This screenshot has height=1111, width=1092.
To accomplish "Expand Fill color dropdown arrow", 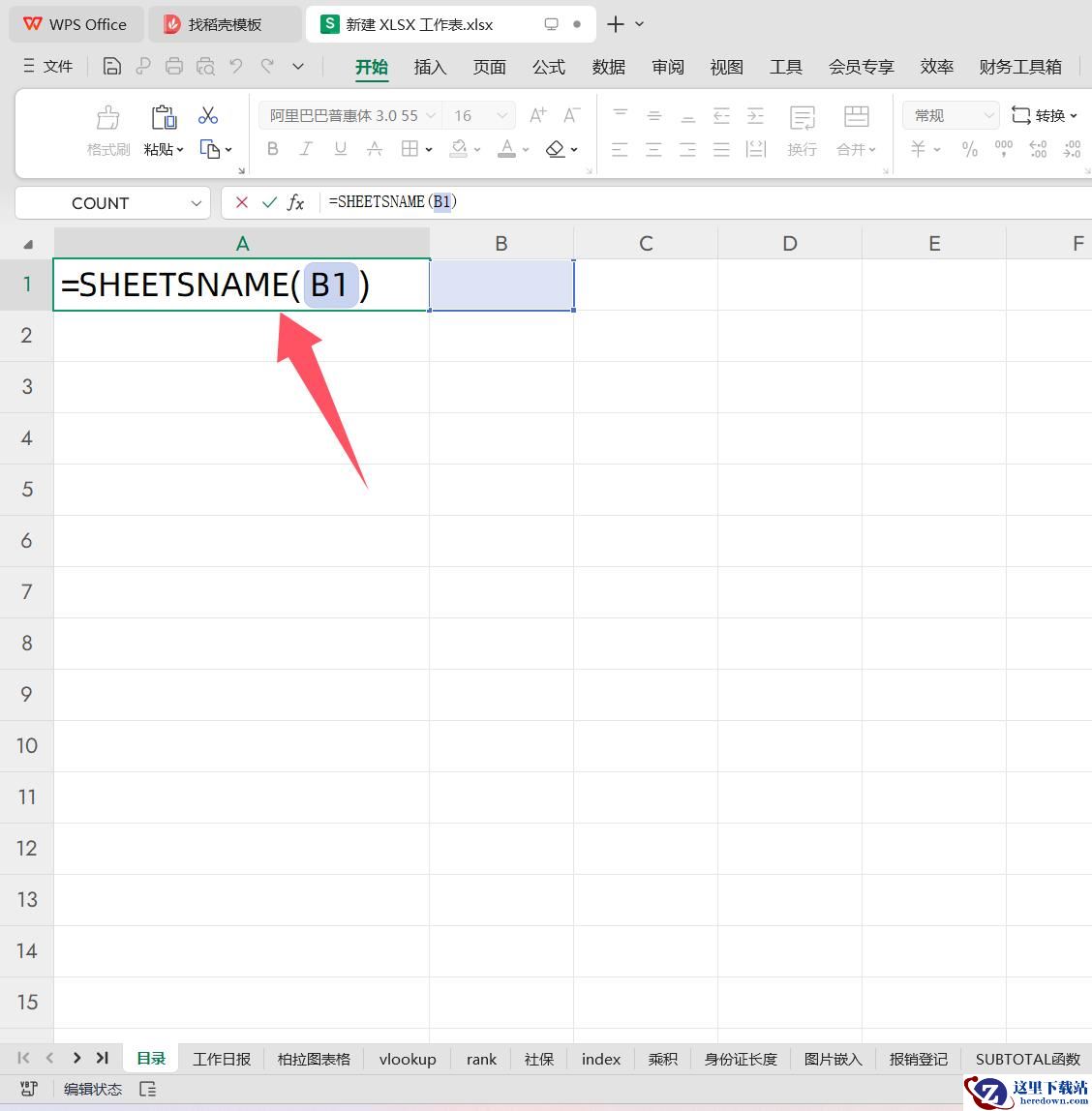I will click(477, 149).
